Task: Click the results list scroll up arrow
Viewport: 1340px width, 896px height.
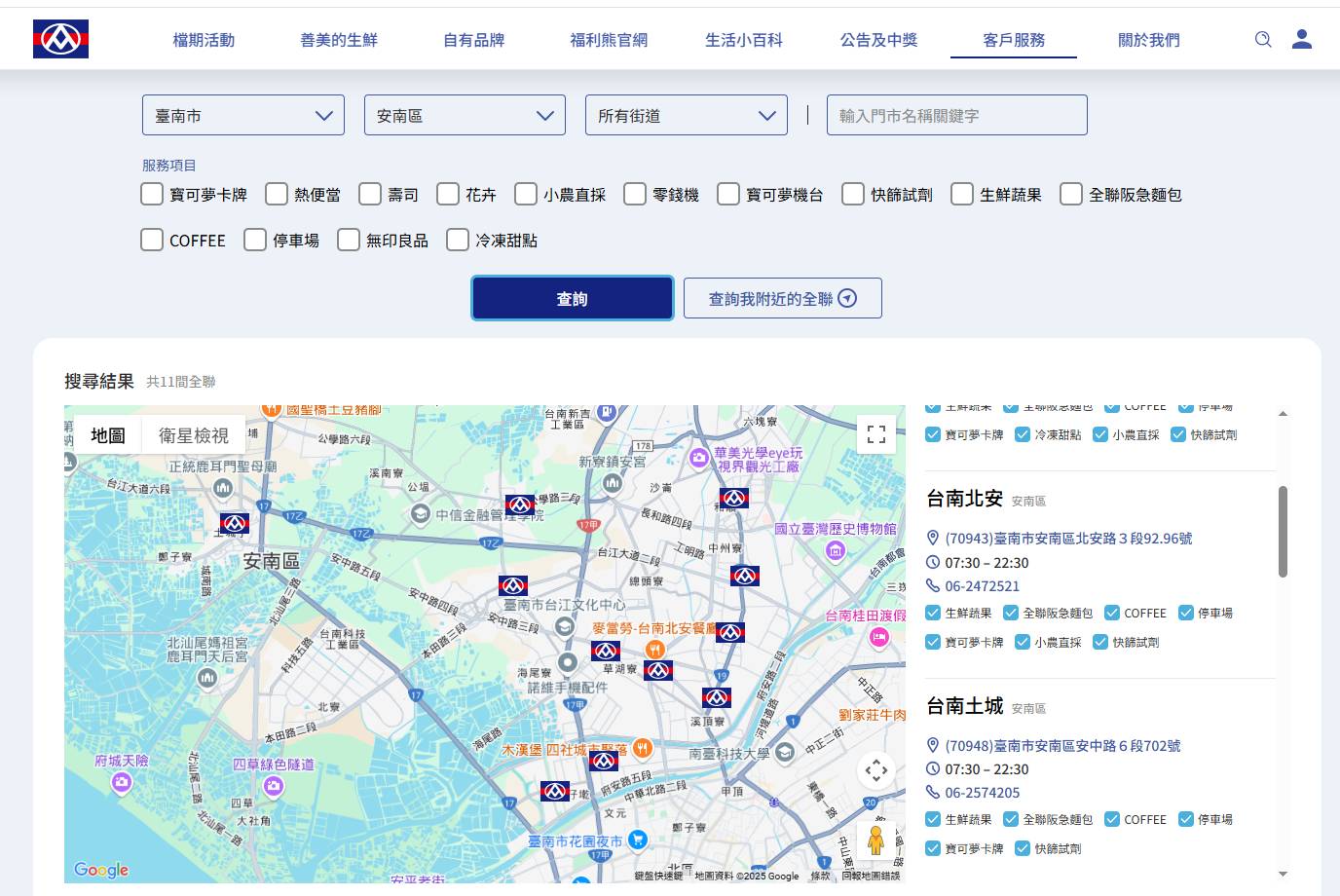Action: [x=1283, y=413]
